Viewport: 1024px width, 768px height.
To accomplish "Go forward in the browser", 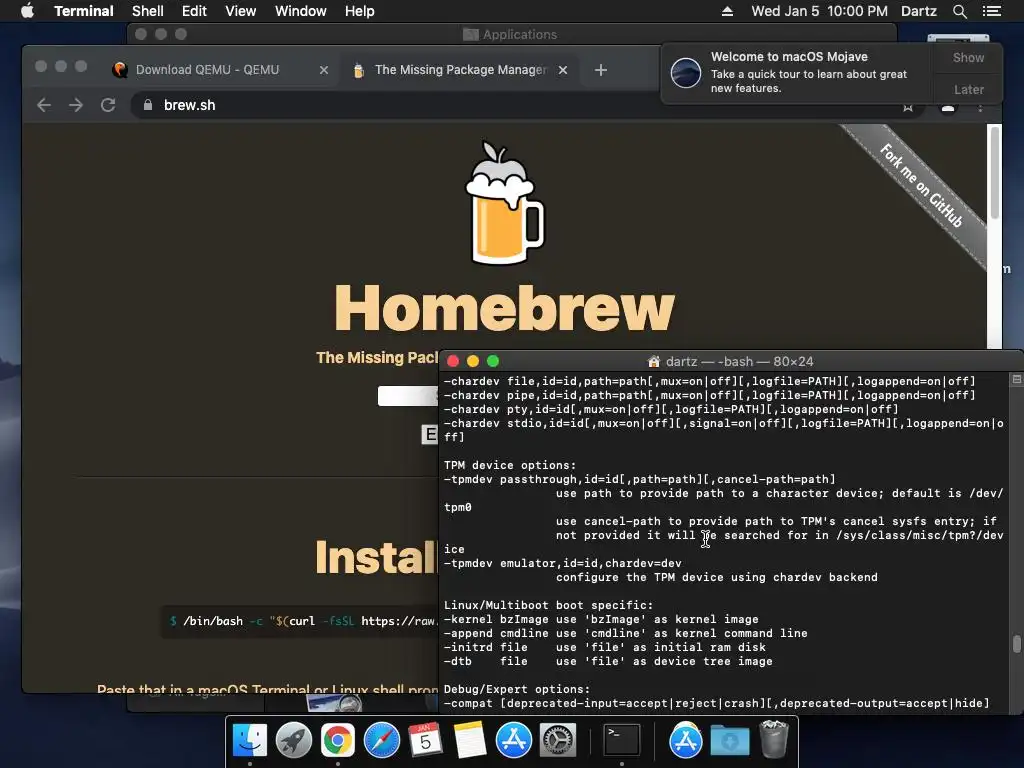I will pyautogui.click(x=76, y=105).
